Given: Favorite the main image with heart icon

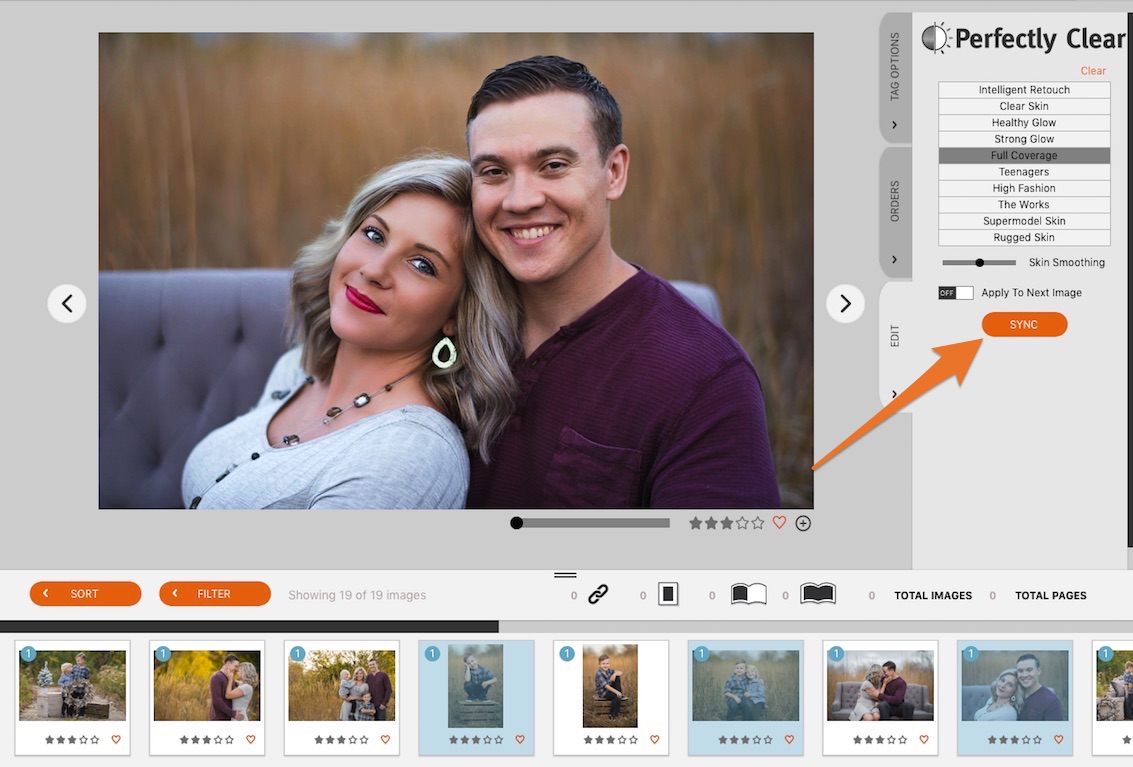Looking at the screenshot, I should tap(779, 523).
